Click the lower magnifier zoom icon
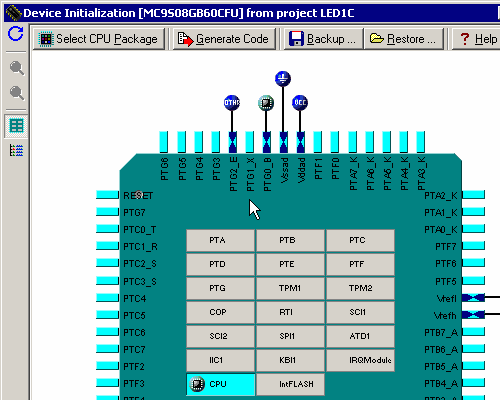 (16, 93)
